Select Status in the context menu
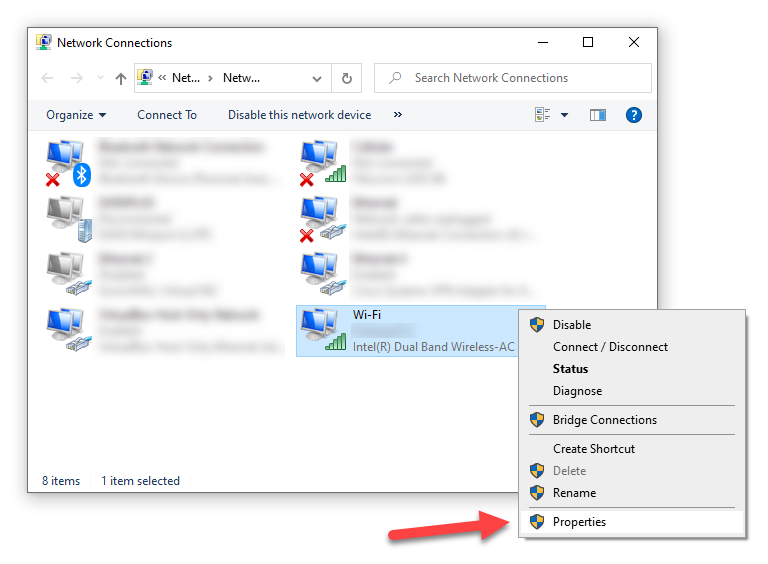Viewport: 768px width, 564px height. 570,369
